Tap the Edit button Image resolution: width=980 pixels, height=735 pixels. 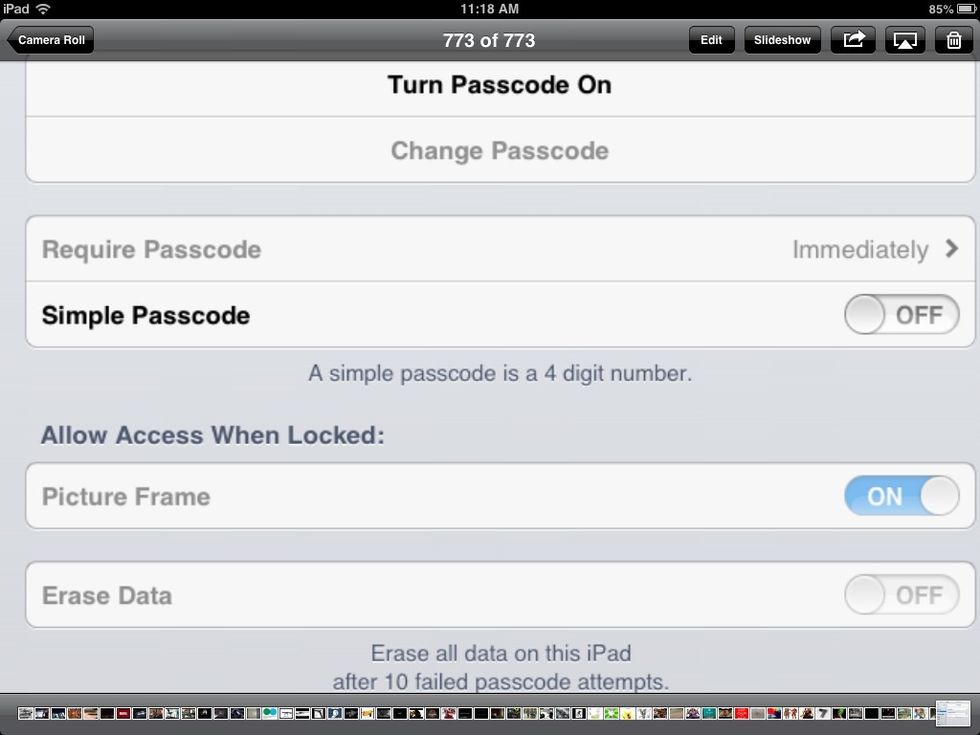coord(711,40)
